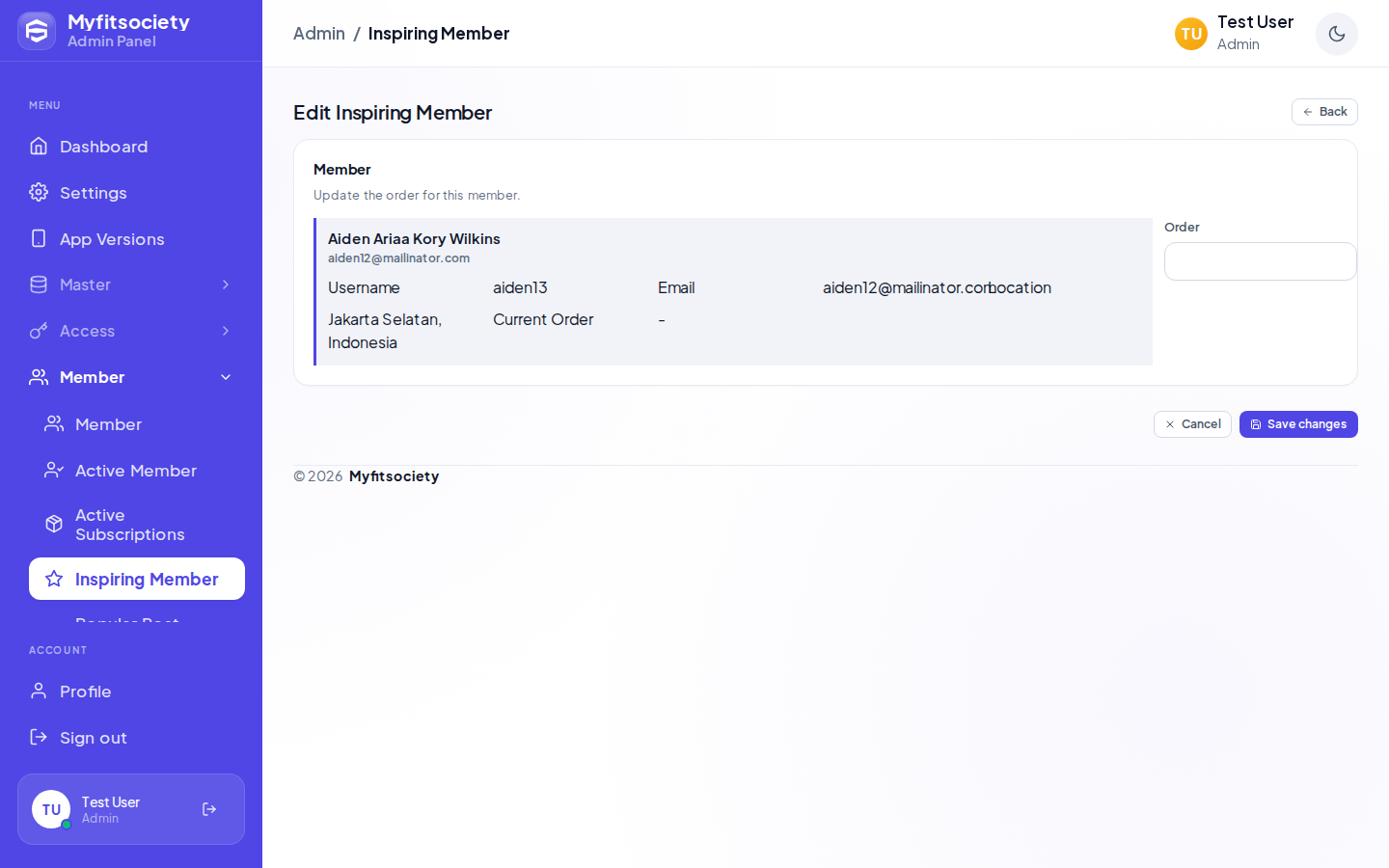The width and height of the screenshot is (1389, 868).
Task: Focus the Order input field
Action: [x=1260, y=261]
